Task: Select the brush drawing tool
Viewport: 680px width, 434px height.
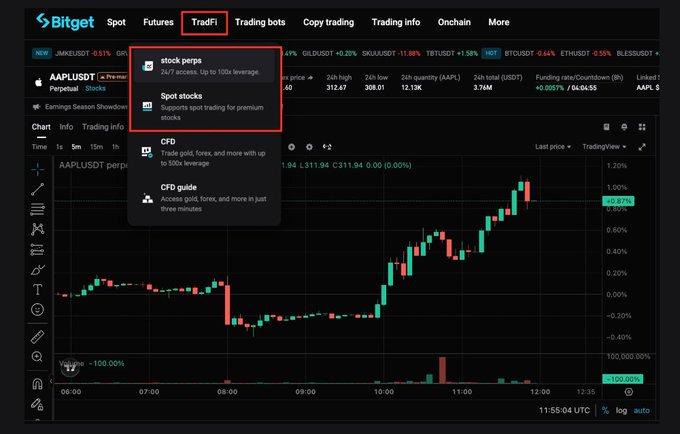Action: click(x=38, y=270)
